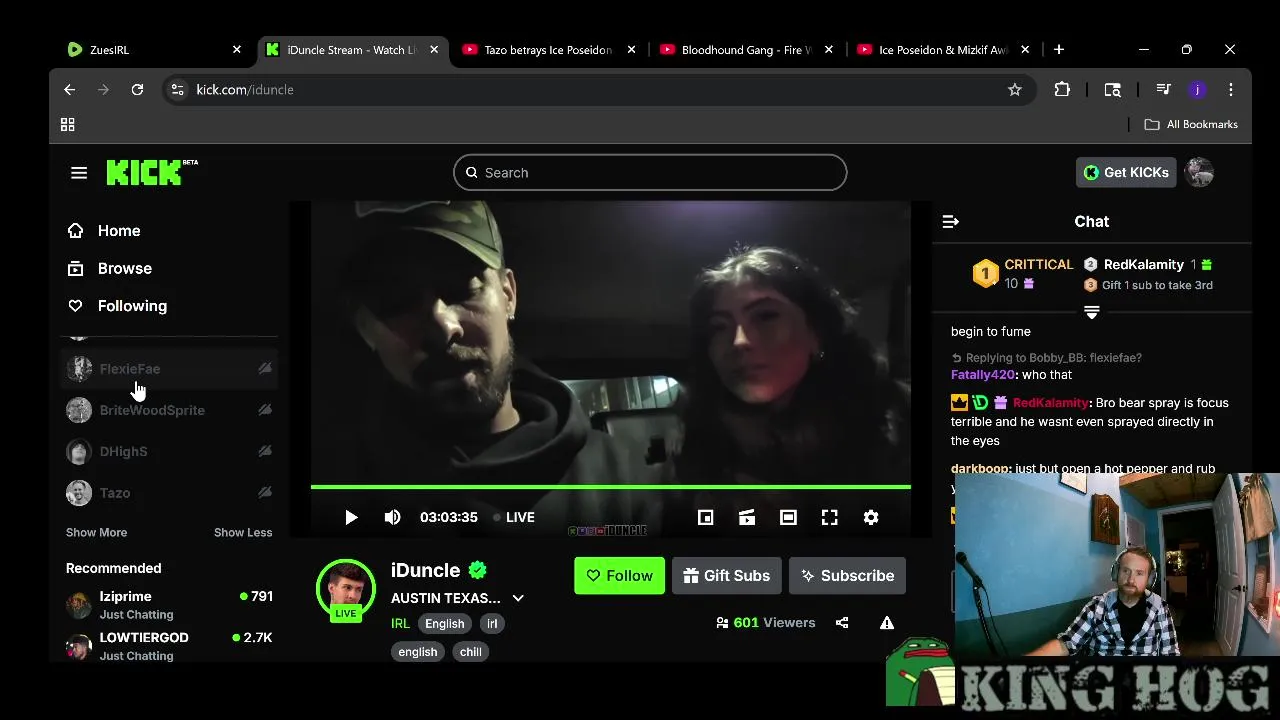
Task: Click the Gift Subs button
Action: click(727, 576)
